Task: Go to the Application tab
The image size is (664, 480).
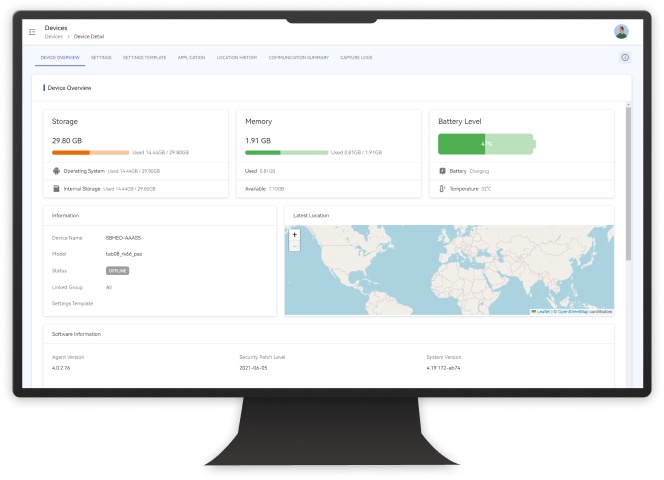Action: [x=191, y=58]
